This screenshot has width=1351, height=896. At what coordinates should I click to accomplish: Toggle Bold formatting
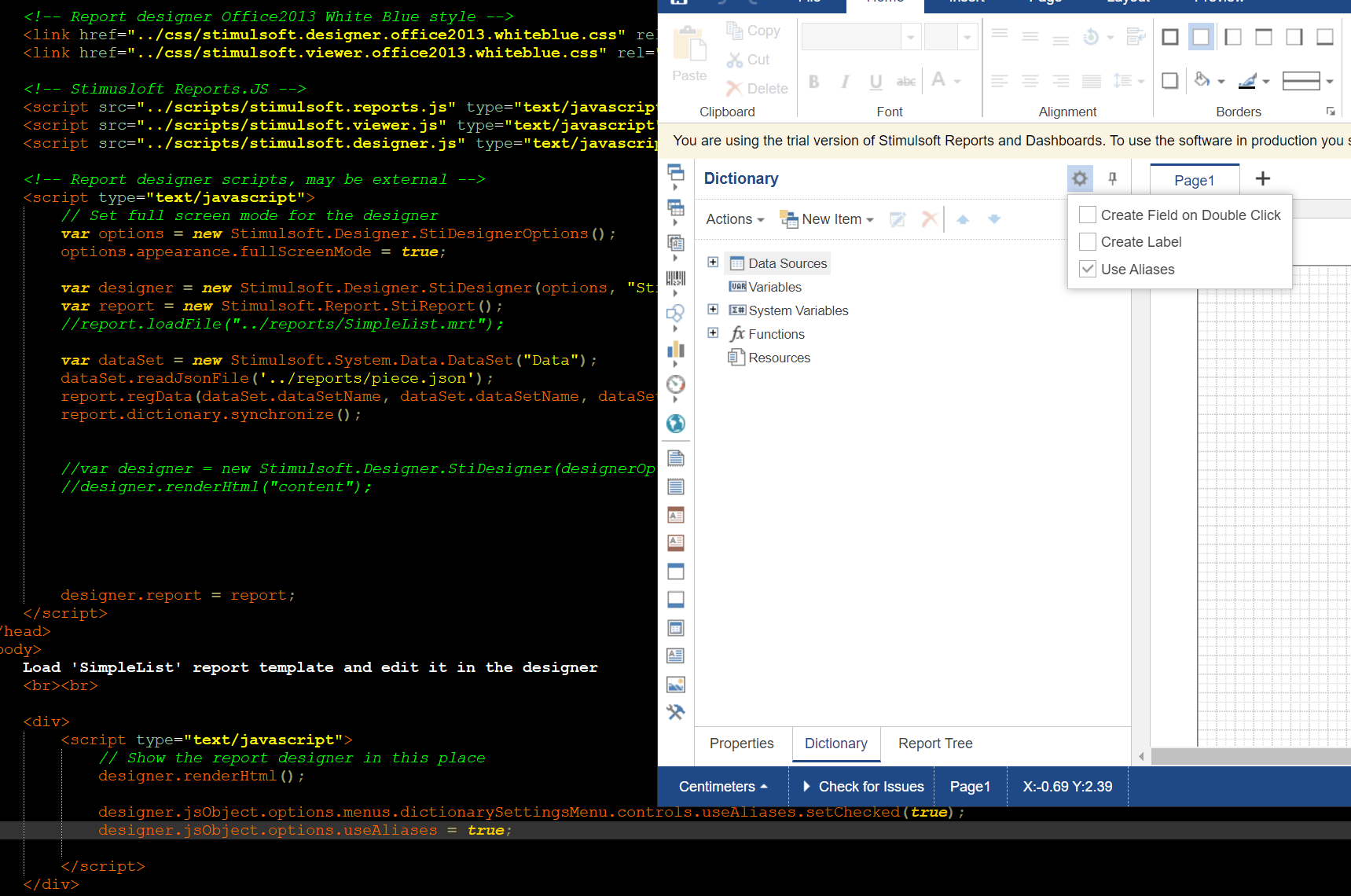pyautogui.click(x=814, y=81)
